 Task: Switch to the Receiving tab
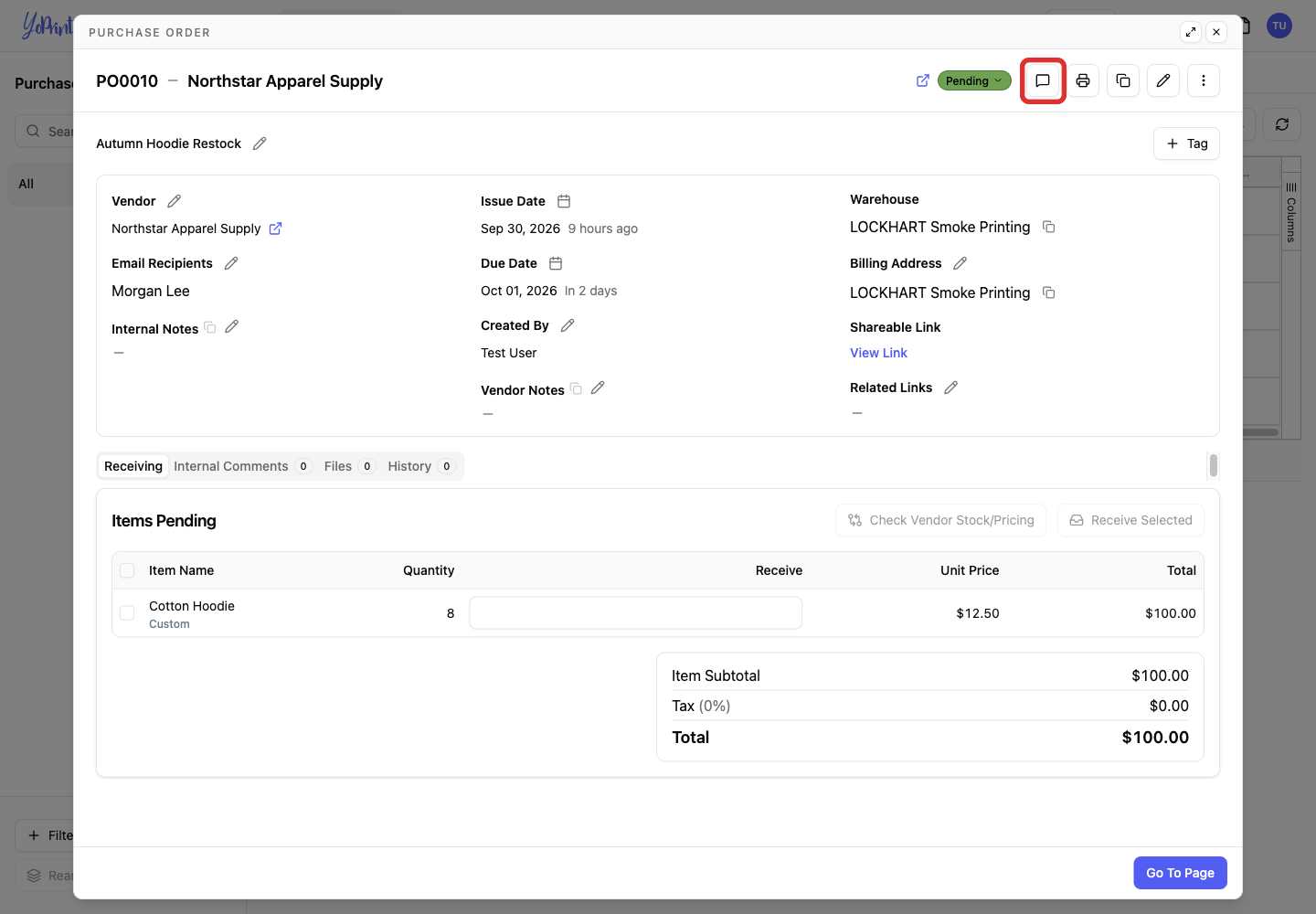pos(133,466)
